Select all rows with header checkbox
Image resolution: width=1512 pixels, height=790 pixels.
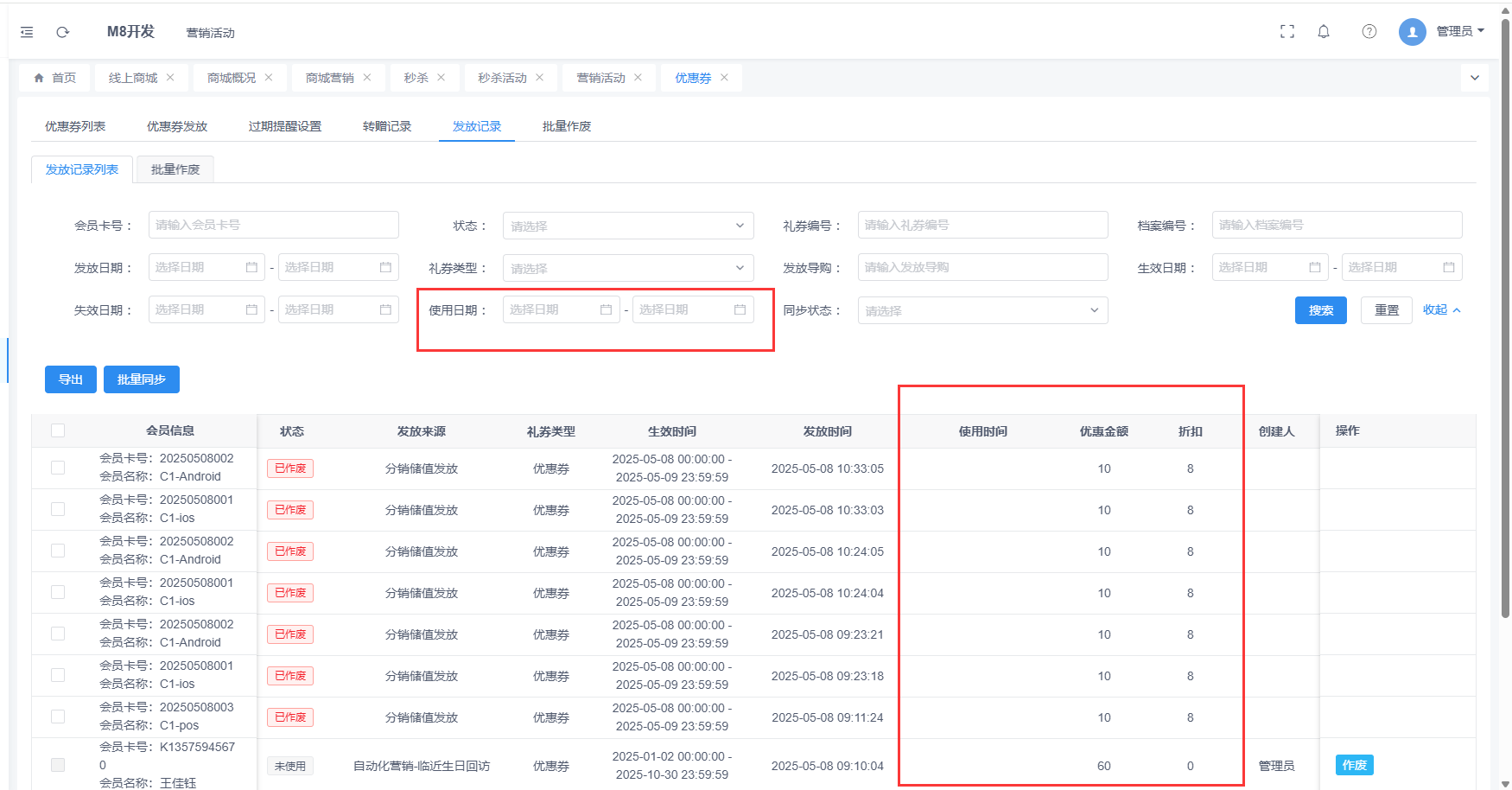pos(58,430)
